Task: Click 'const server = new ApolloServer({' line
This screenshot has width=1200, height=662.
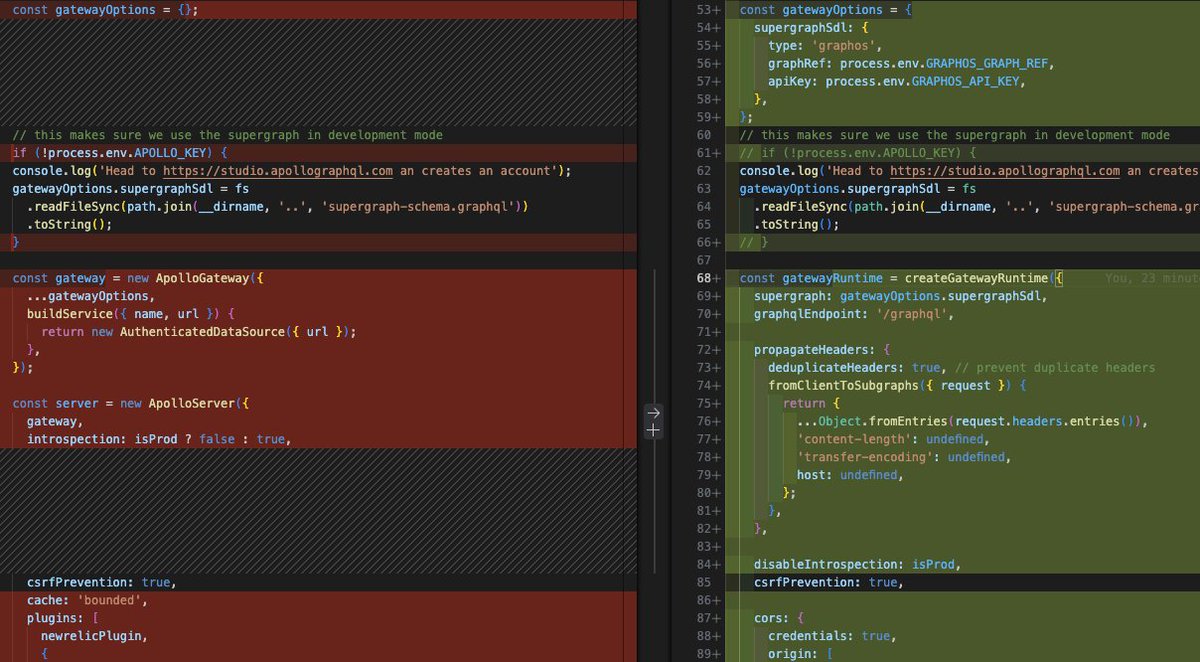Action: pos(130,403)
